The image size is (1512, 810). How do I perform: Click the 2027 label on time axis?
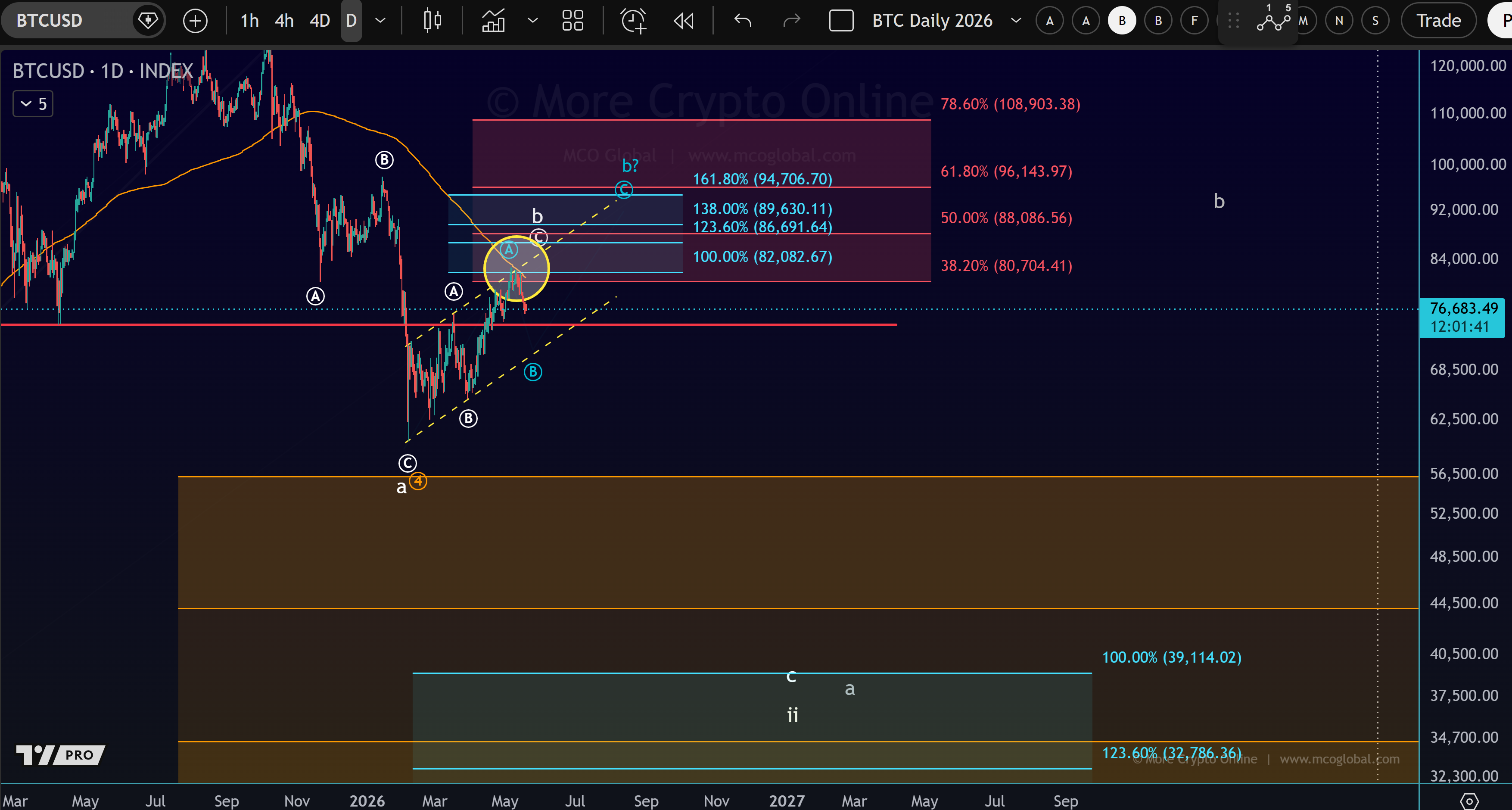click(787, 801)
